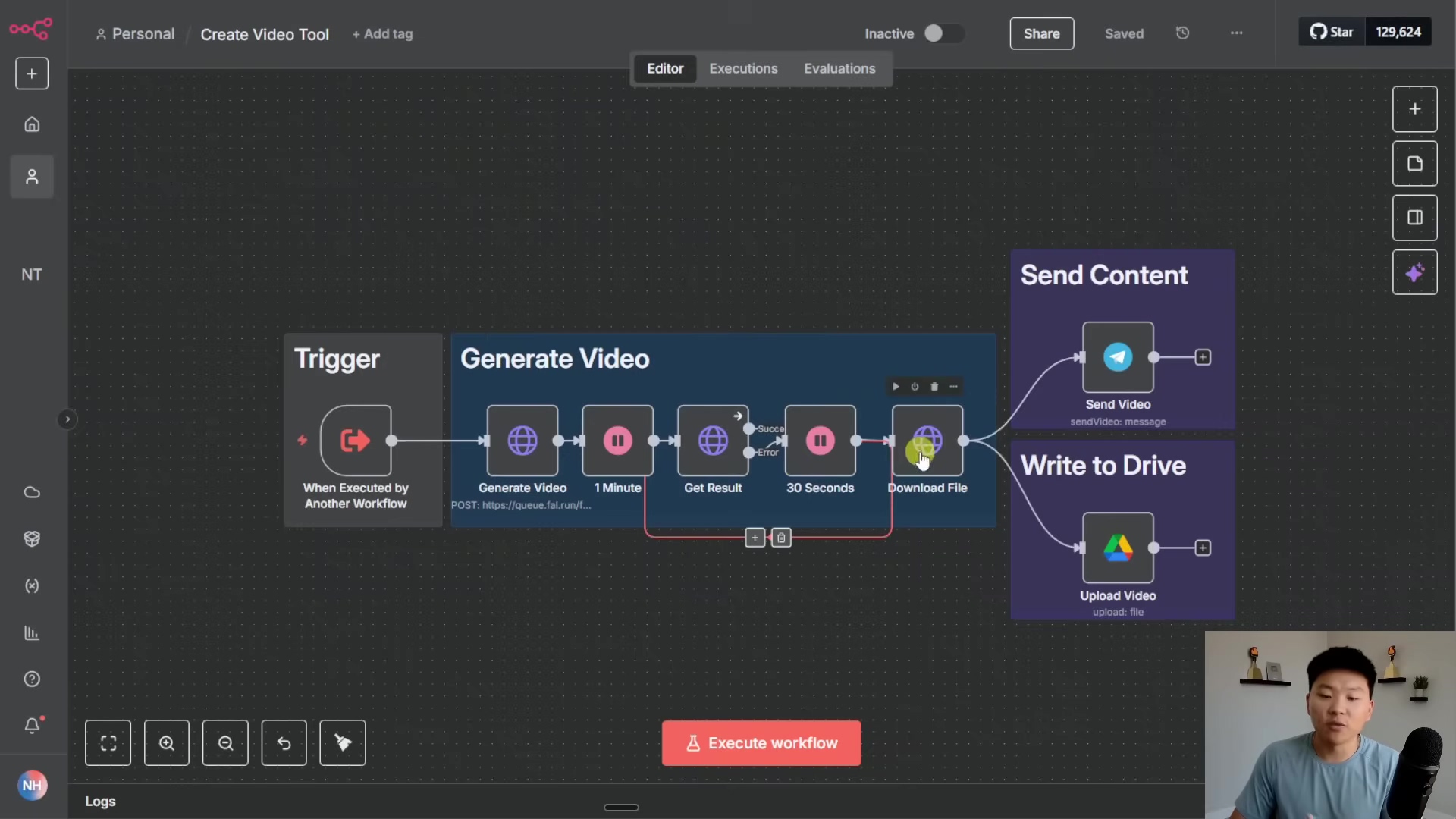The image size is (1456, 819).
Task: Open the Telegram Send Video node
Action: click(x=1118, y=357)
